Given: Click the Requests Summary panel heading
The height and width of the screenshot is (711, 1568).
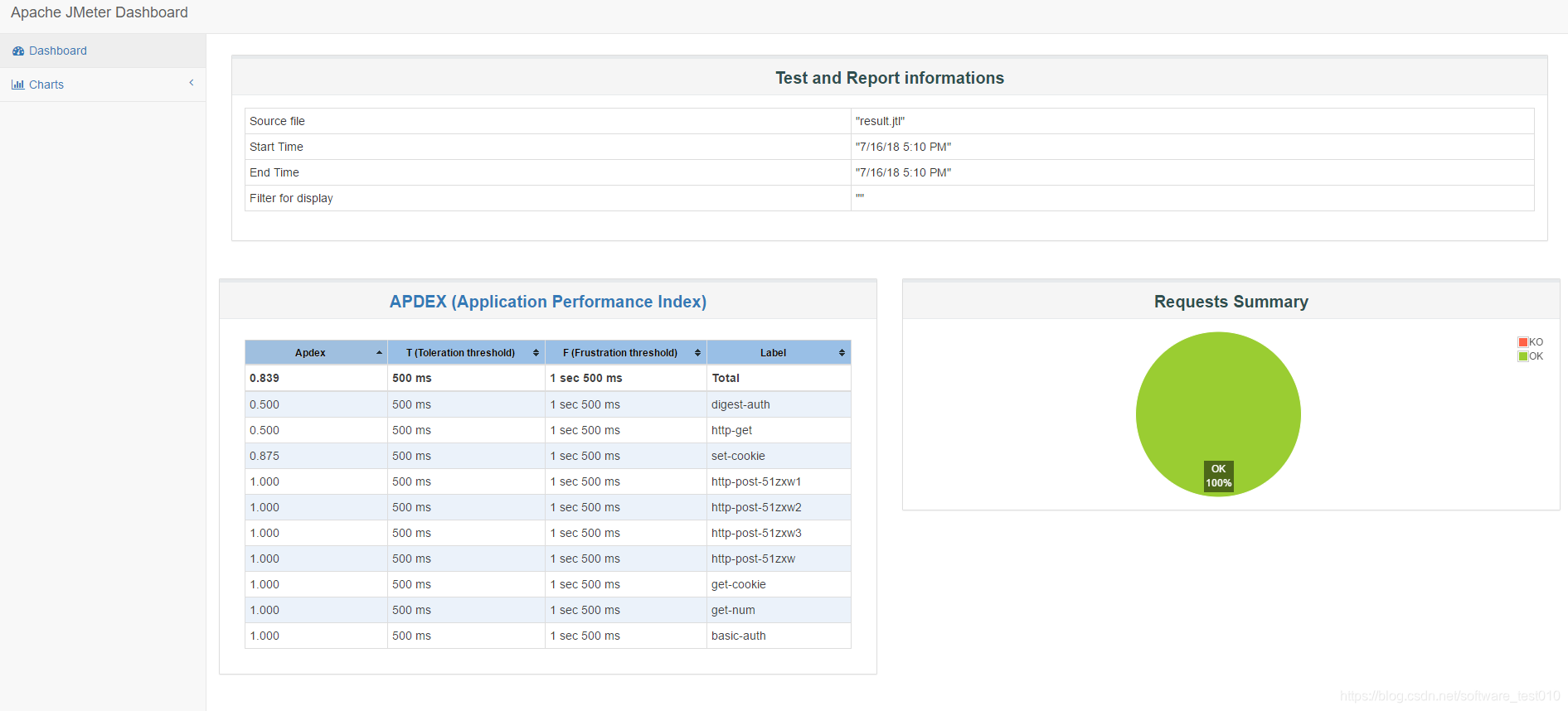Looking at the screenshot, I should click(1231, 302).
